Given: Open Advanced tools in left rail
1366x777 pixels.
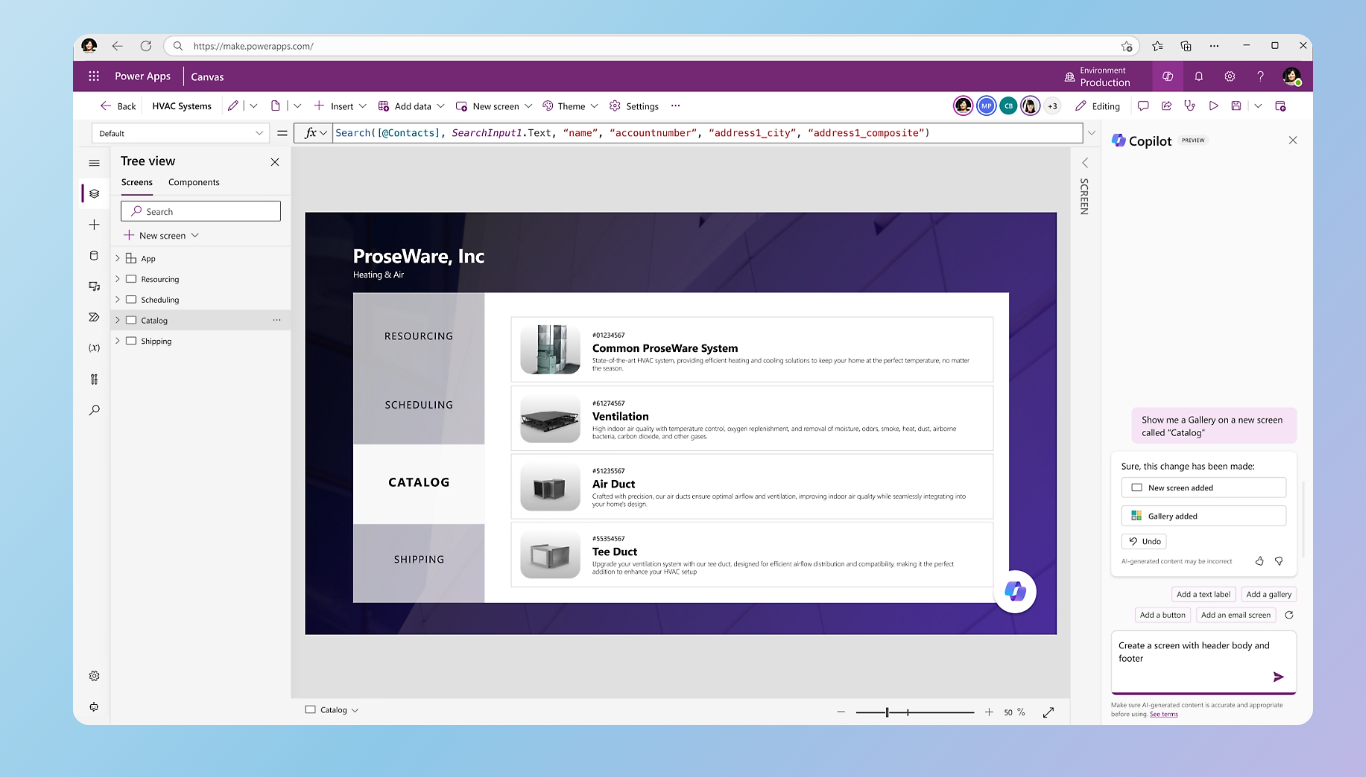Looking at the screenshot, I should [94, 379].
